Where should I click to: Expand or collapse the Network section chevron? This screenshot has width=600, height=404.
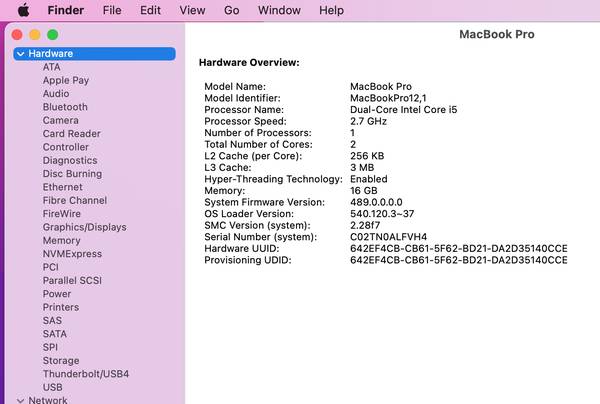click(x=20, y=400)
